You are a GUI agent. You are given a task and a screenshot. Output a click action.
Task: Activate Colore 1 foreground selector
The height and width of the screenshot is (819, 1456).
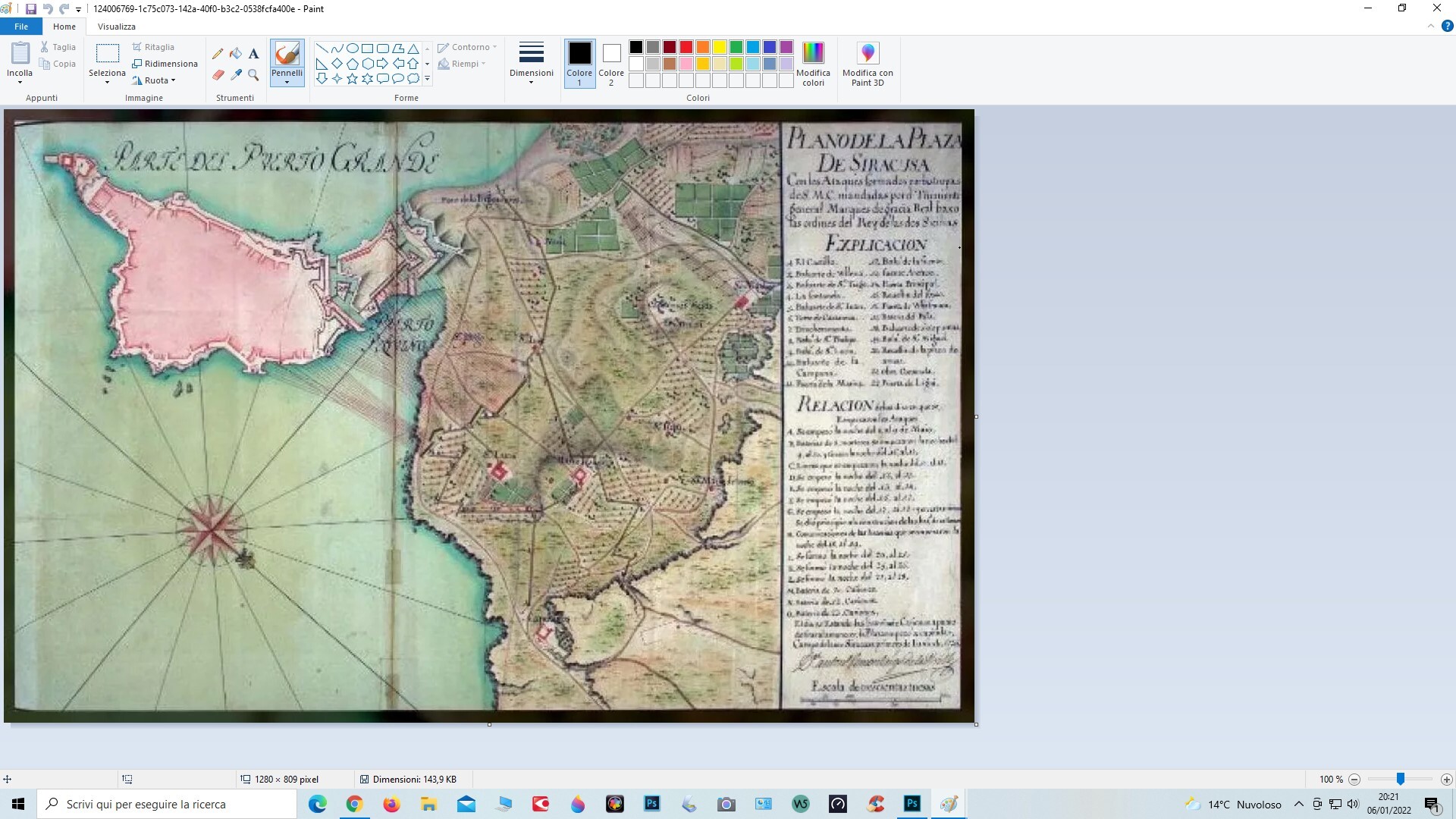[579, 64]
